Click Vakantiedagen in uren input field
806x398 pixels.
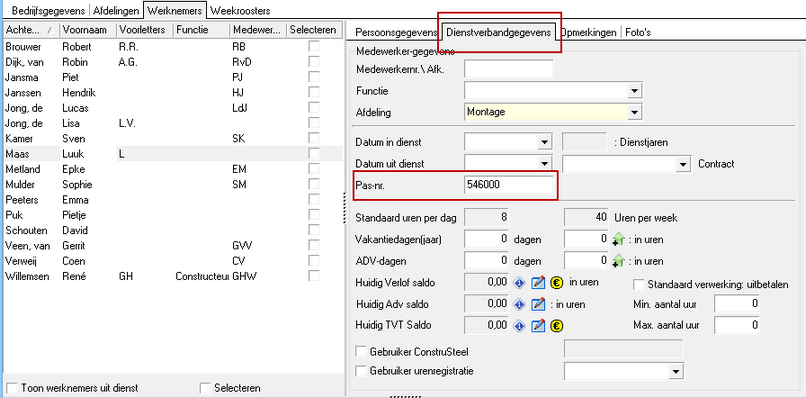[587, 239]
